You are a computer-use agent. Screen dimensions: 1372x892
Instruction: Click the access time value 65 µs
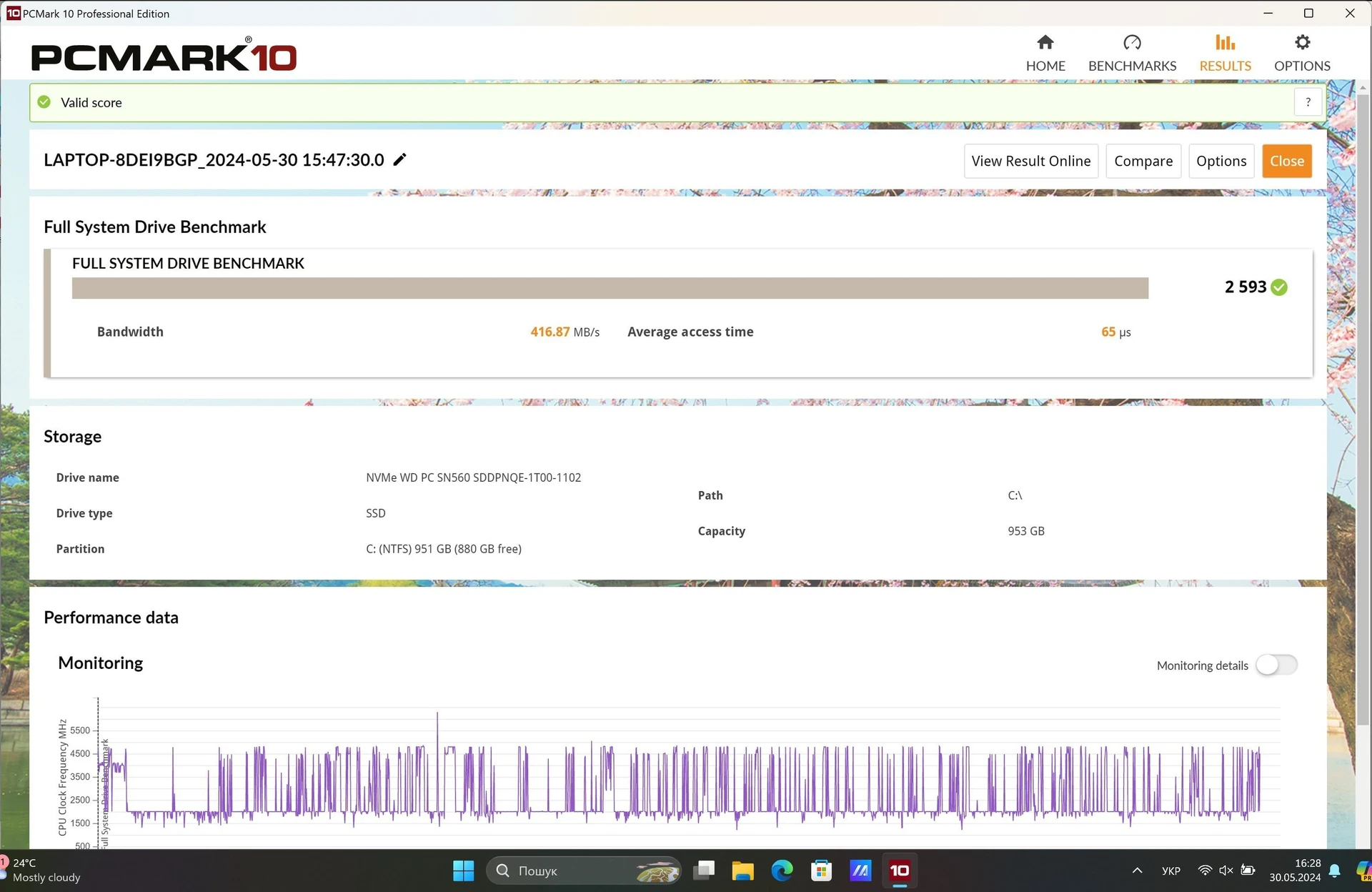[1115, 332]
